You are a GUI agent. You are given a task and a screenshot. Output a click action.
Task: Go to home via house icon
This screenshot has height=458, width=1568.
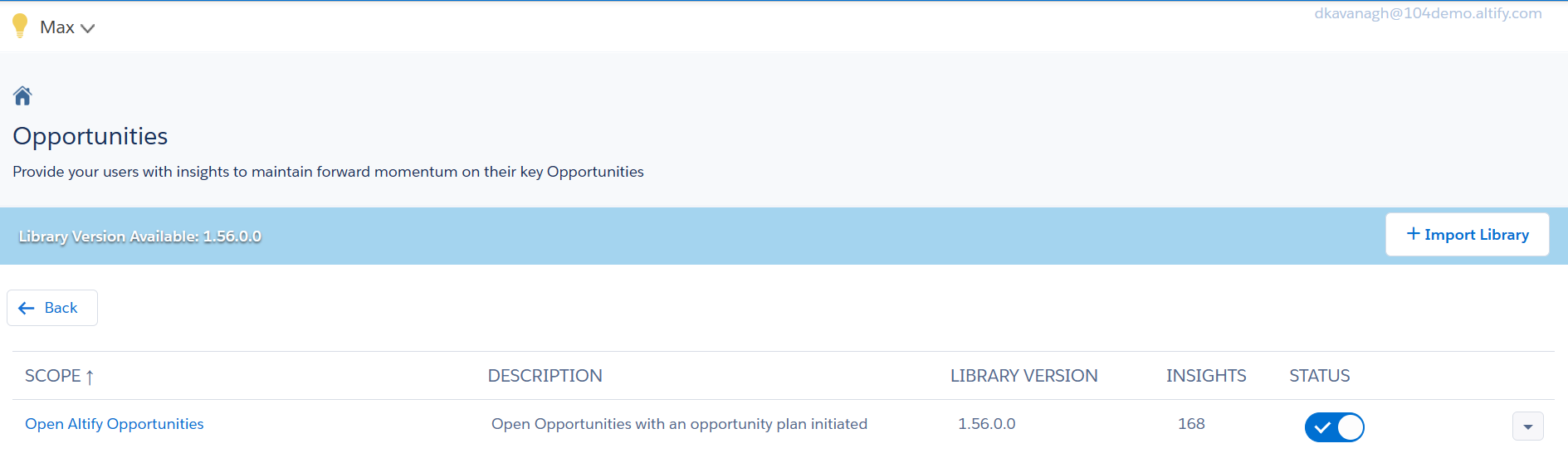(22, 96)
